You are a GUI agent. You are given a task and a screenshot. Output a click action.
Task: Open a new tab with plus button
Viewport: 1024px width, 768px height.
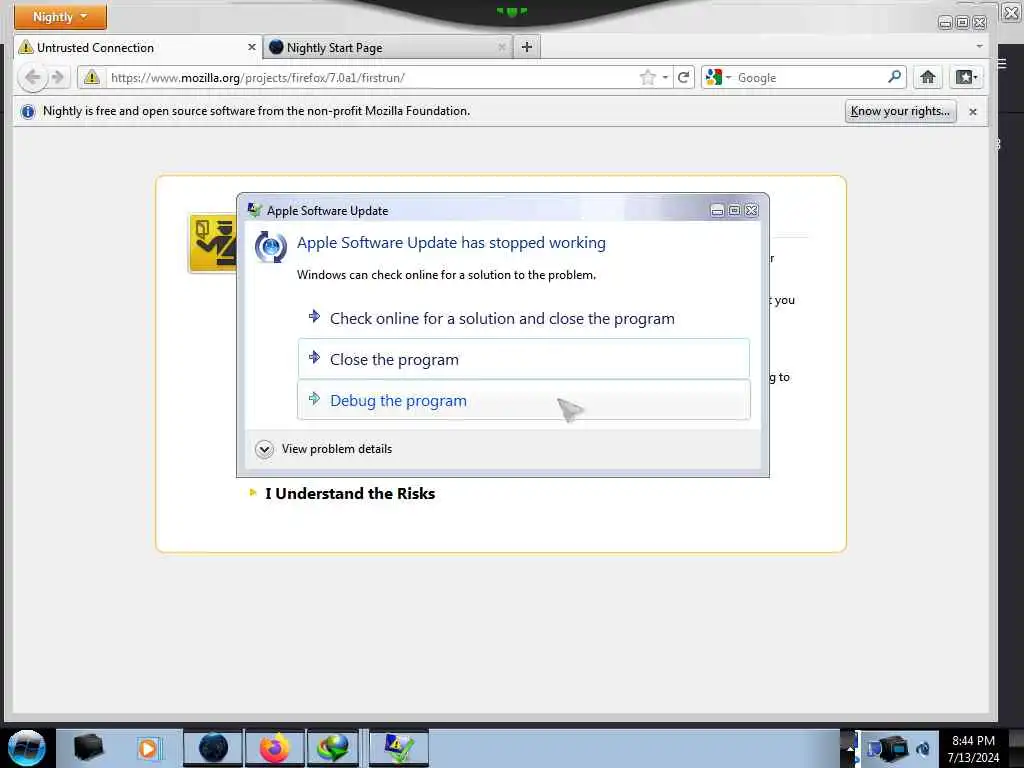[x=526, y=47]
